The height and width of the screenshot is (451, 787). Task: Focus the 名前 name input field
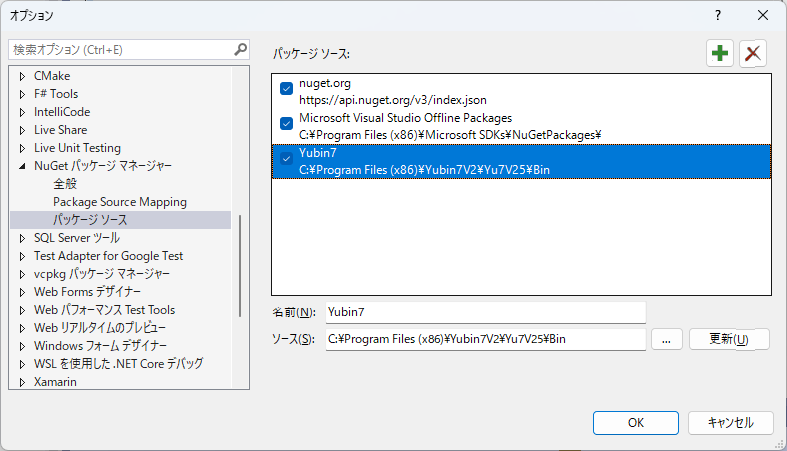point(485,312)
